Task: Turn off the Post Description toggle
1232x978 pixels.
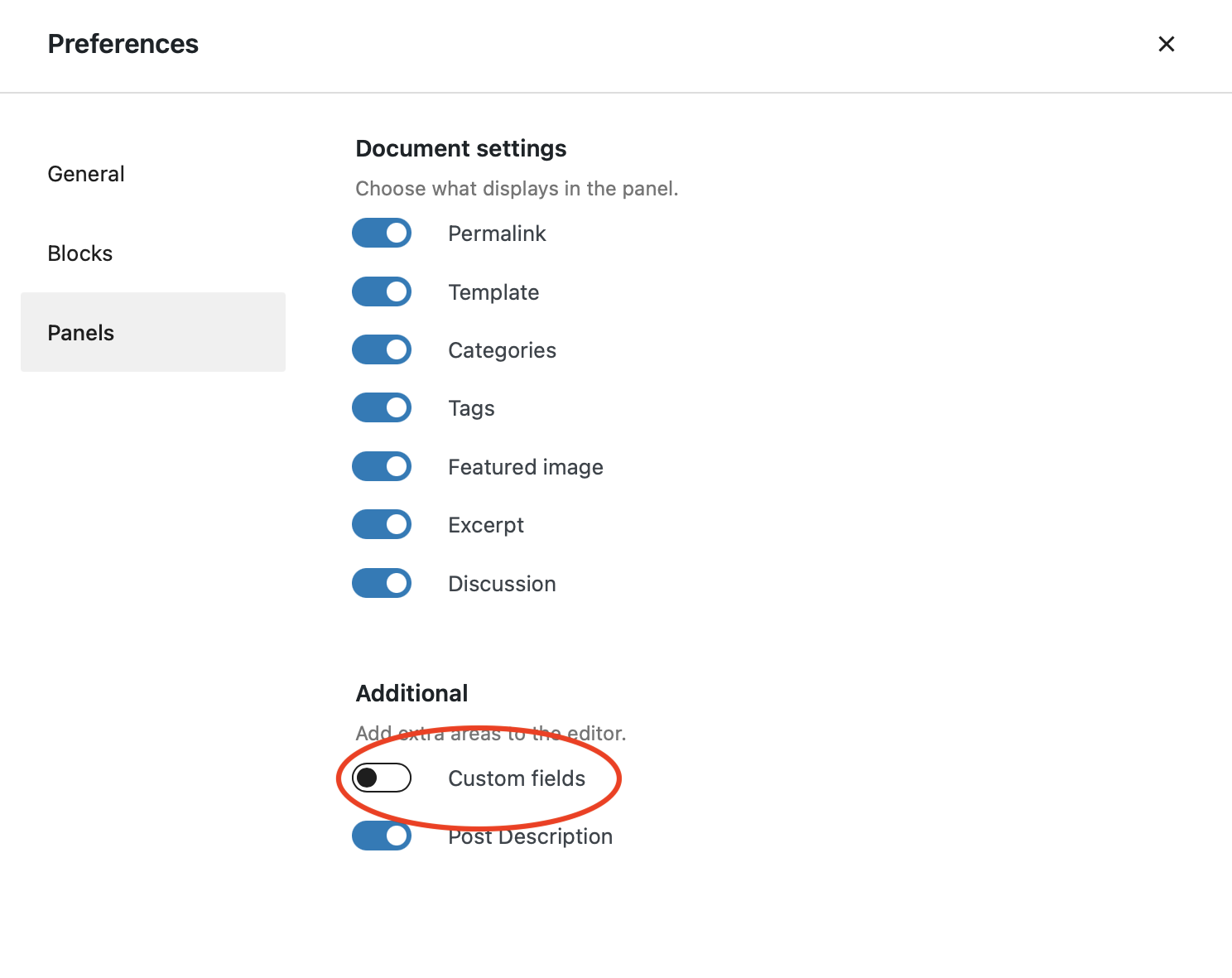Action: 382,836
